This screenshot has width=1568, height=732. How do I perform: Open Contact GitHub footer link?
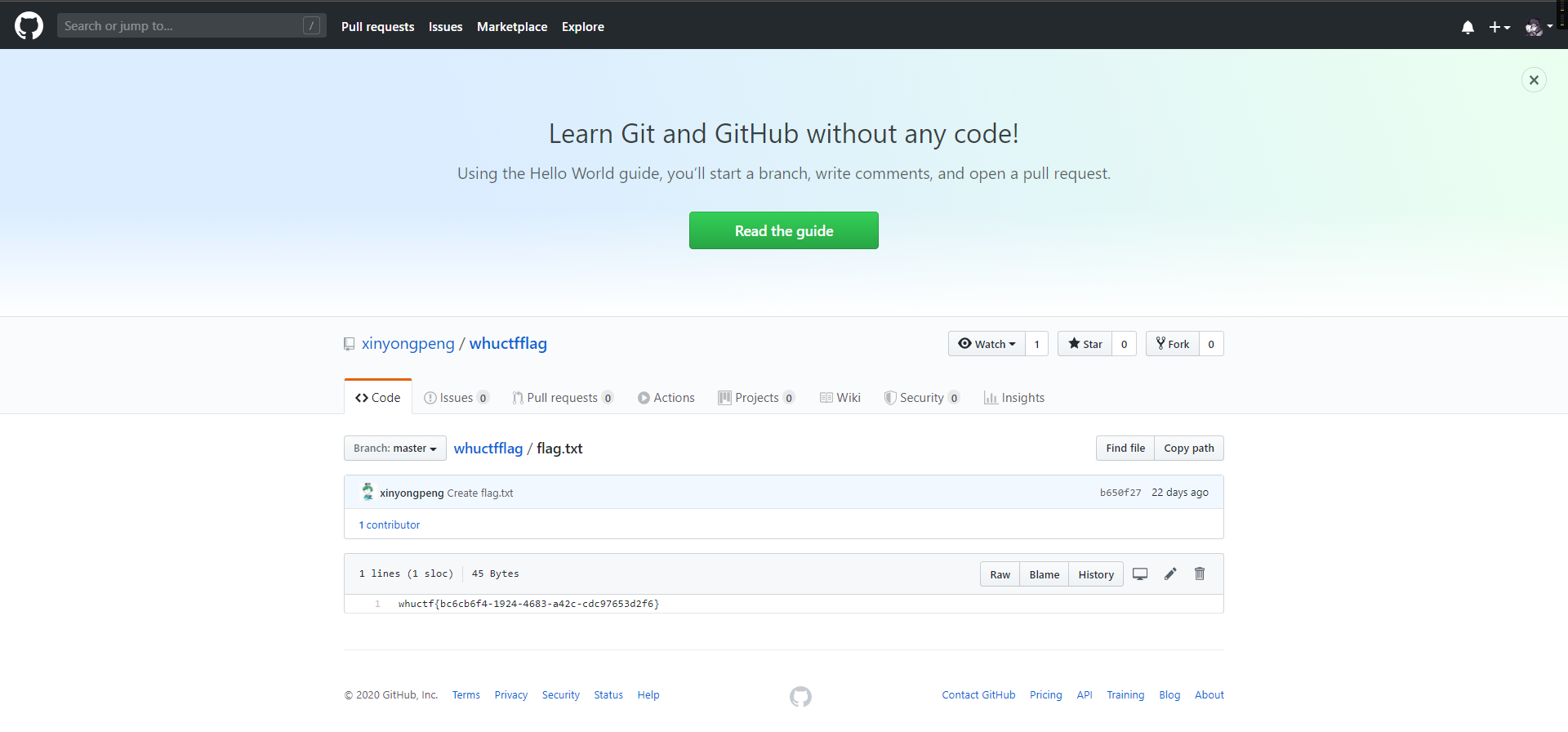click(978, 695)
